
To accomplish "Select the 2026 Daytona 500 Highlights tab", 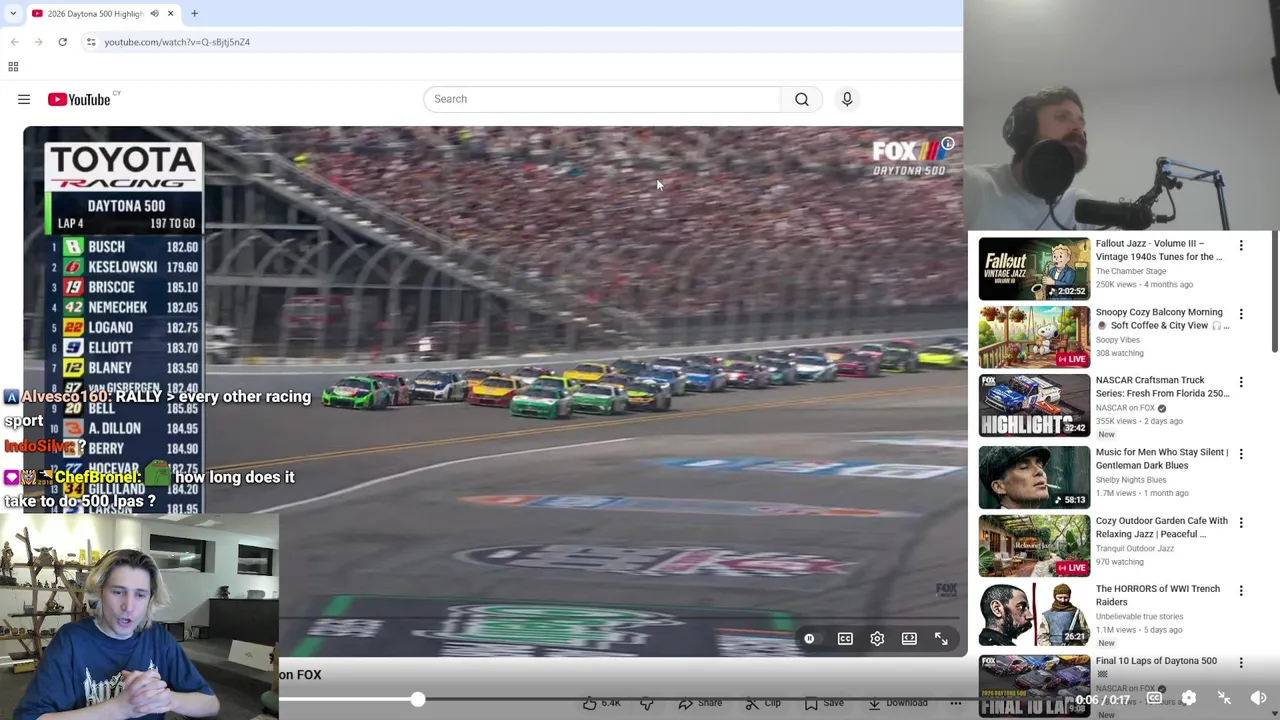I will (x=95, y=13).
